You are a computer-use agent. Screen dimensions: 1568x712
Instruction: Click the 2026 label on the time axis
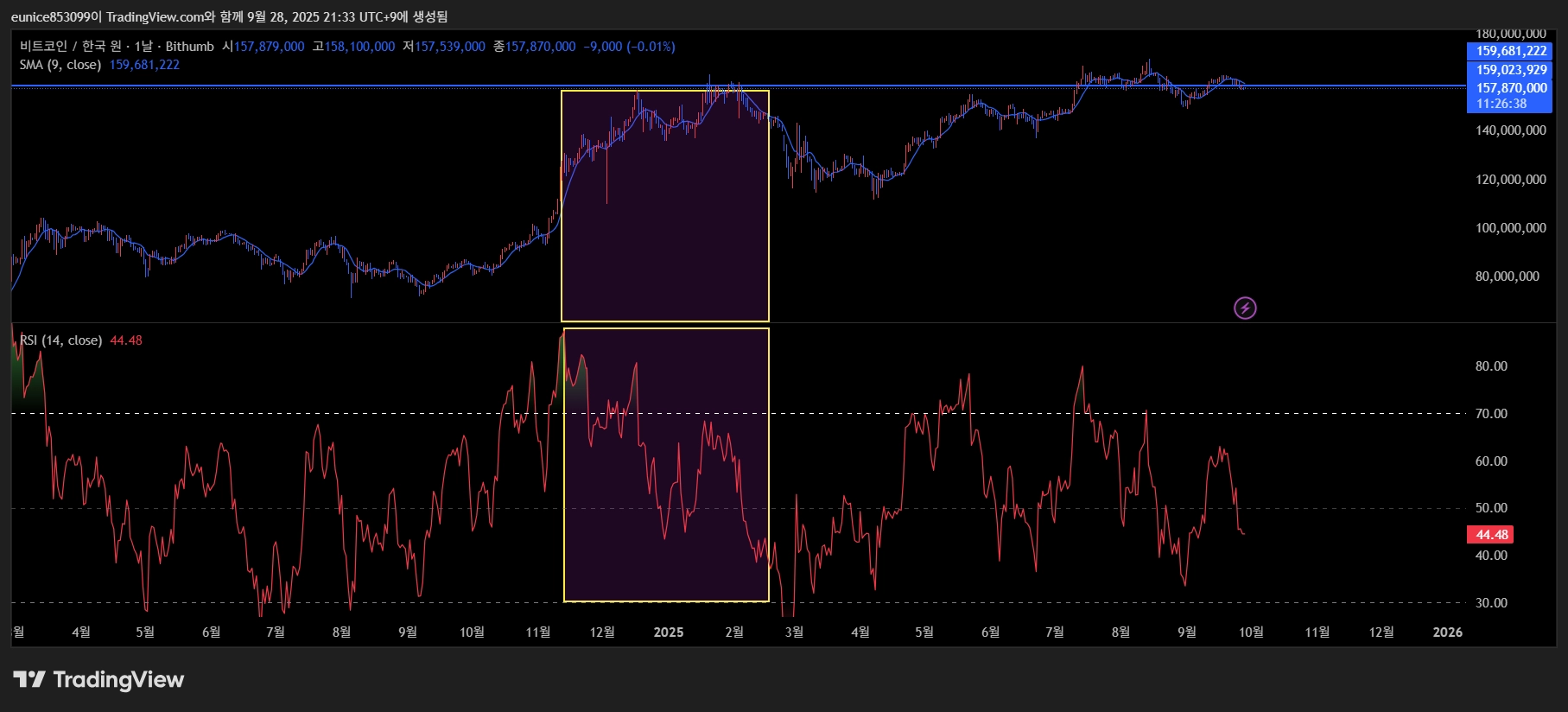pos(1448,633)
